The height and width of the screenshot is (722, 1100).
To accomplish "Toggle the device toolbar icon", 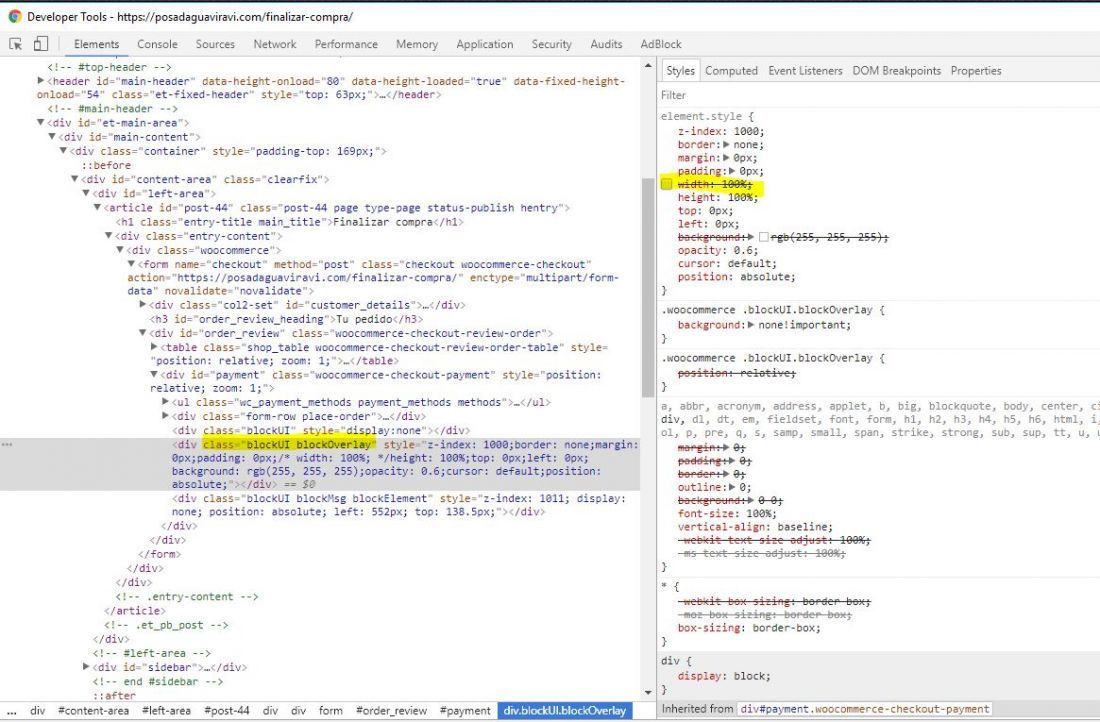I will point(41,44).
